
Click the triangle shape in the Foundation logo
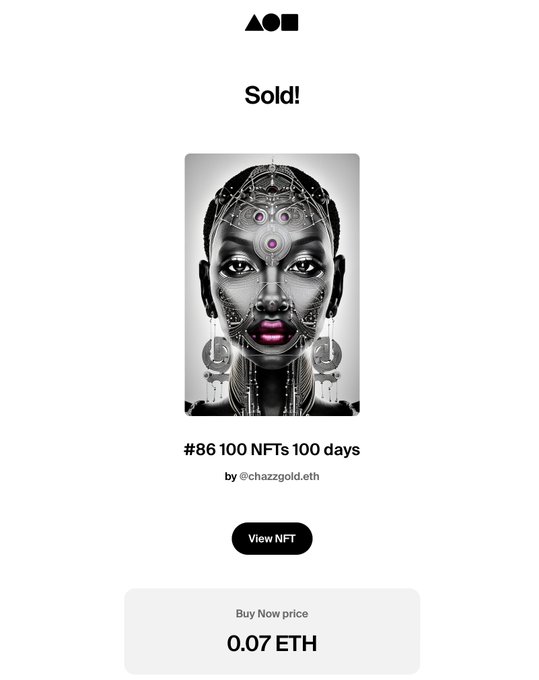[x=254, y=23]
